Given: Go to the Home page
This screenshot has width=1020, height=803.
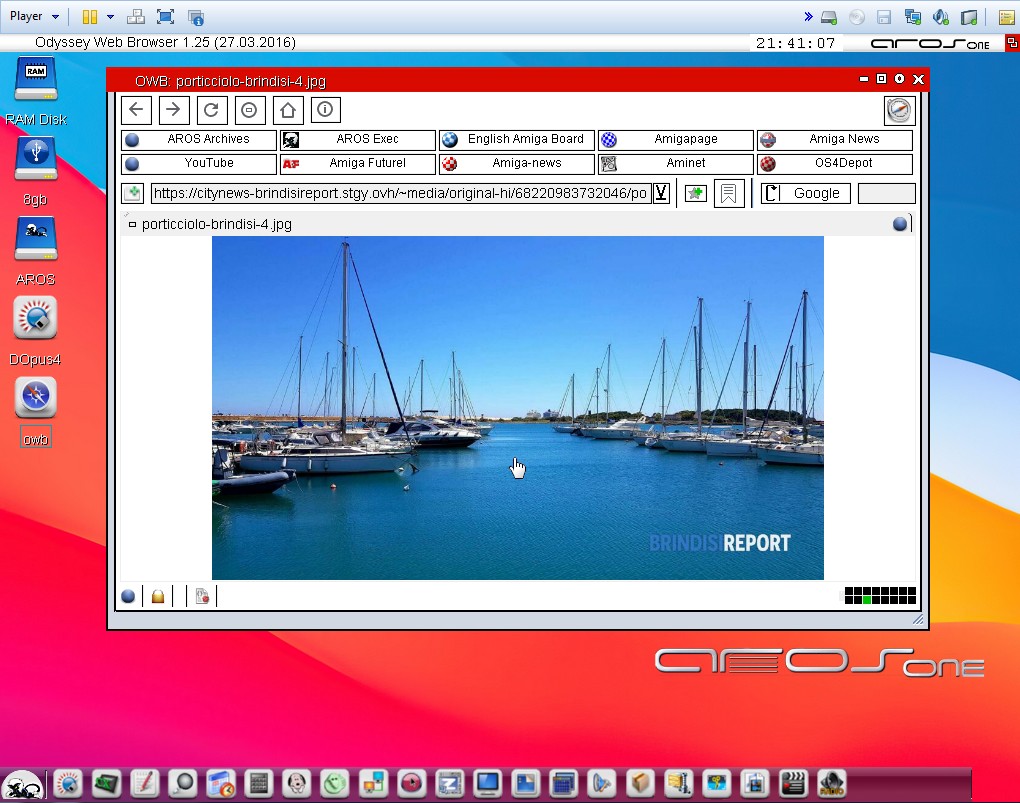Looking at the screenshot, I should click(288, 110).
